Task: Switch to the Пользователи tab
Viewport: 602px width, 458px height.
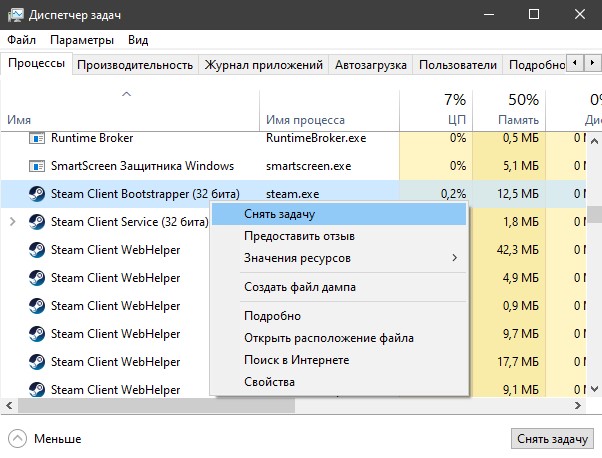Action: coord(458,65)
